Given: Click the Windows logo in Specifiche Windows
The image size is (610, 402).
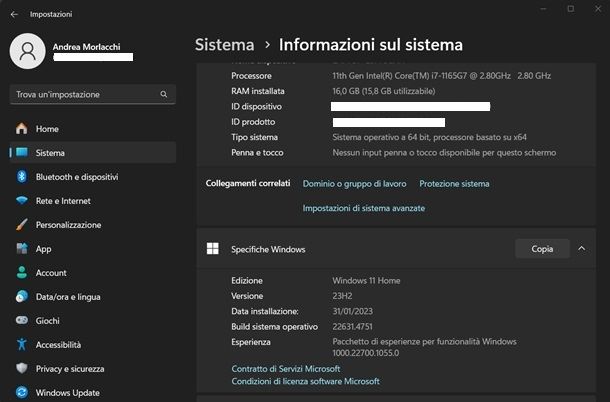Looking at the screenshot, I should pyautogui.click(x=212, y=249).
